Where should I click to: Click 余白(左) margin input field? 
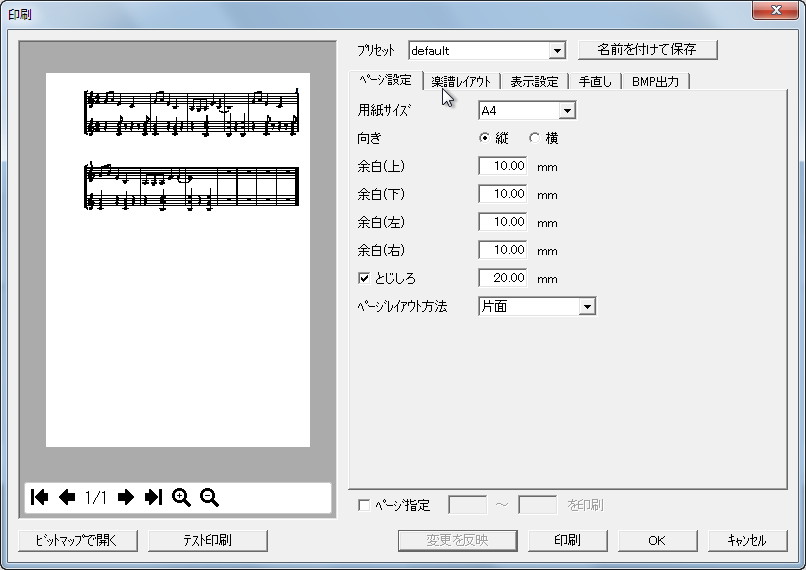[x=503, y=222]
